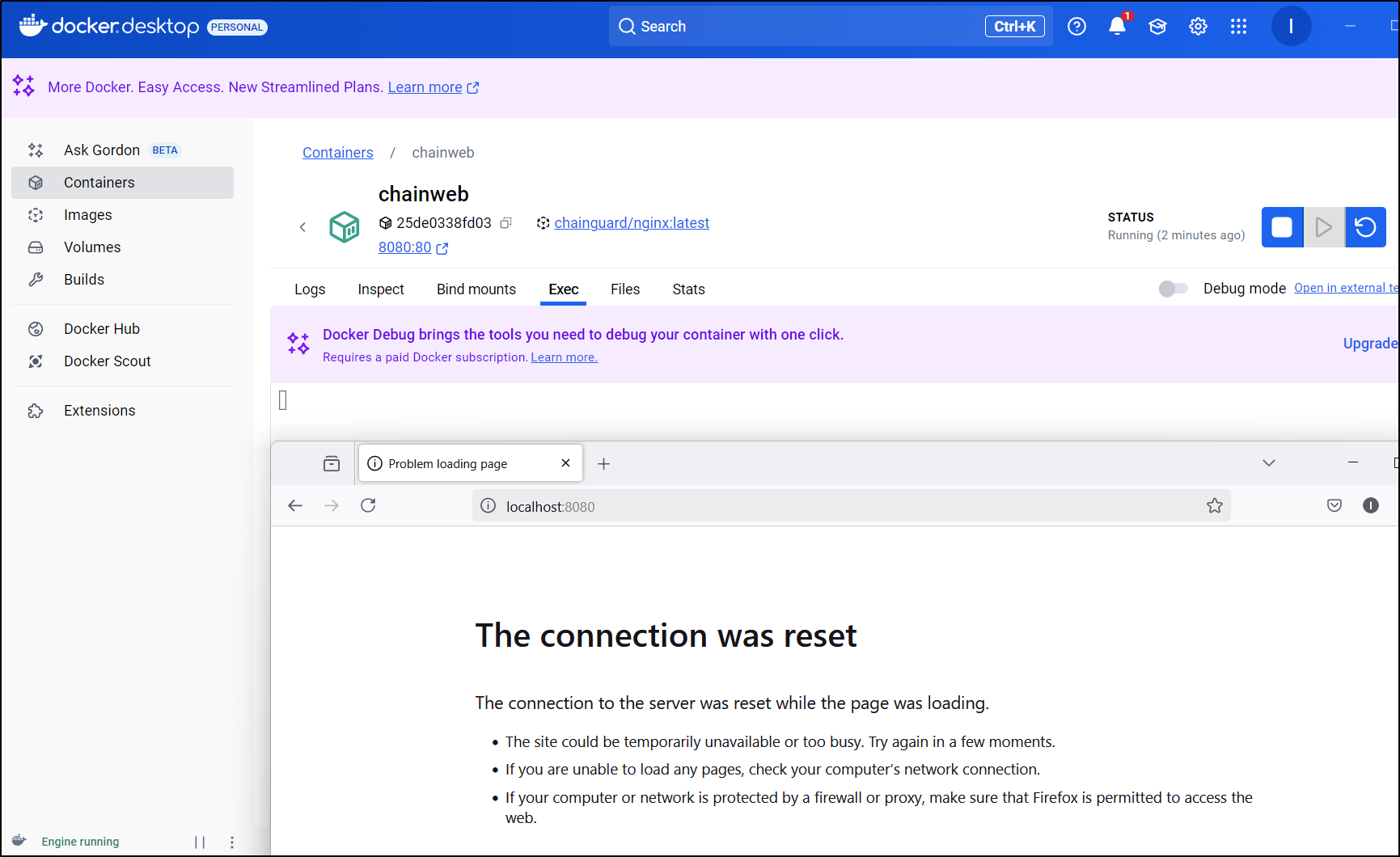
Task: Click the Containers breadcrumb link
Action: 338,153
